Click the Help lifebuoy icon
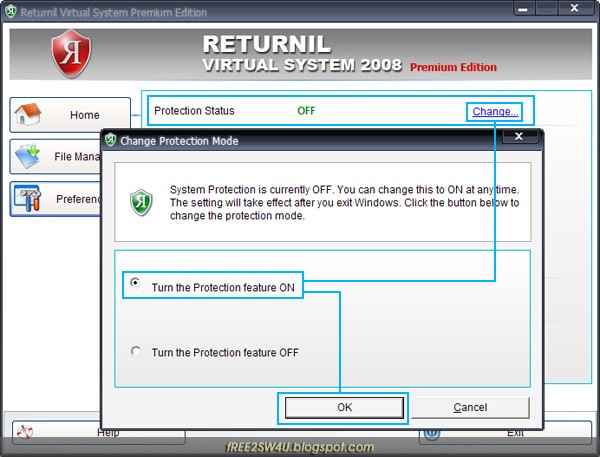Viewport: 600px width, 457px height. [x=24, y=433]
